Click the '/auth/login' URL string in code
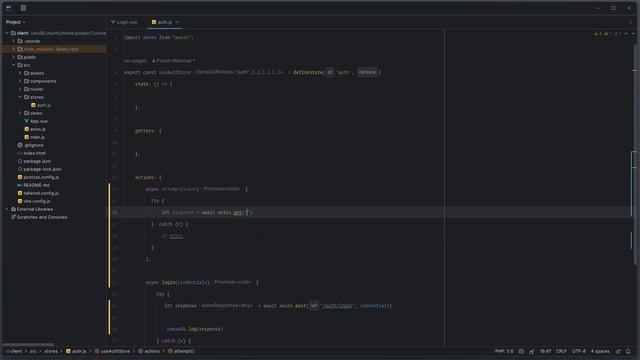This screenshot has width=640, height=360. coord(337,306)
